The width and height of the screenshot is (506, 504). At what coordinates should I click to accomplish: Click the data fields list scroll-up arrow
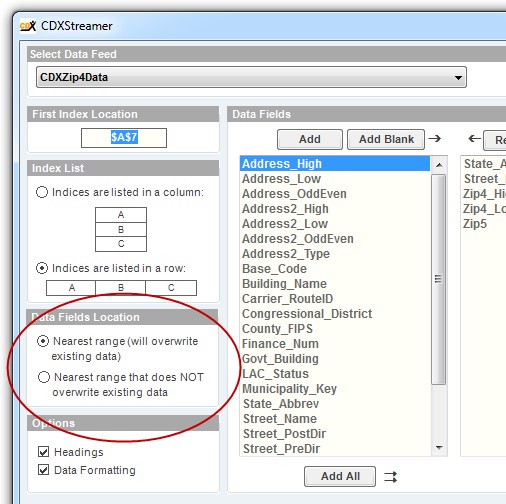[439, 165]
